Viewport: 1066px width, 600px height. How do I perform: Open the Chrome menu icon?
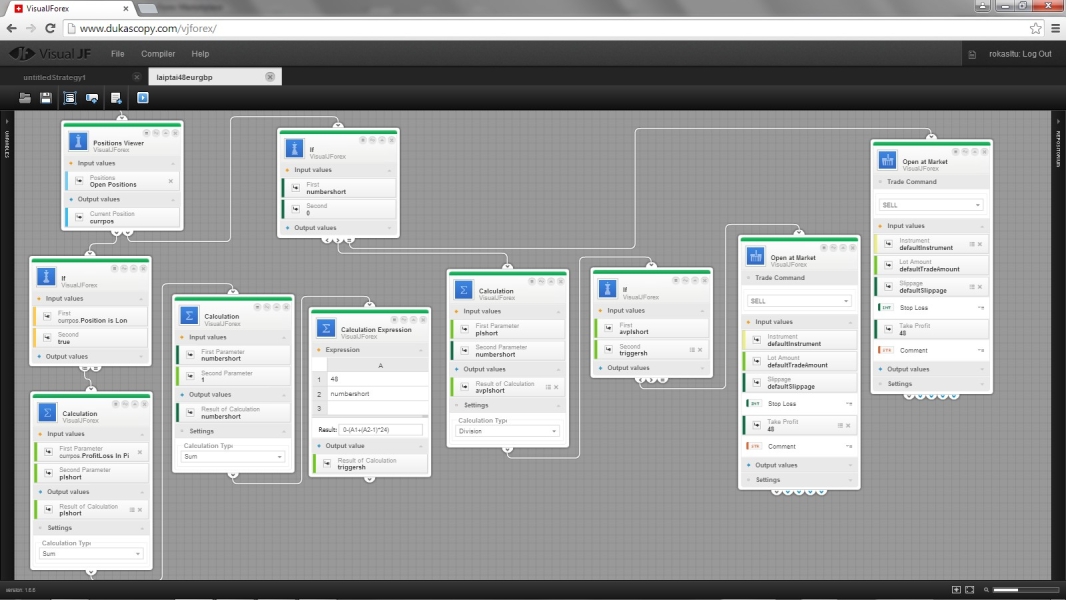coord(1055,29)
